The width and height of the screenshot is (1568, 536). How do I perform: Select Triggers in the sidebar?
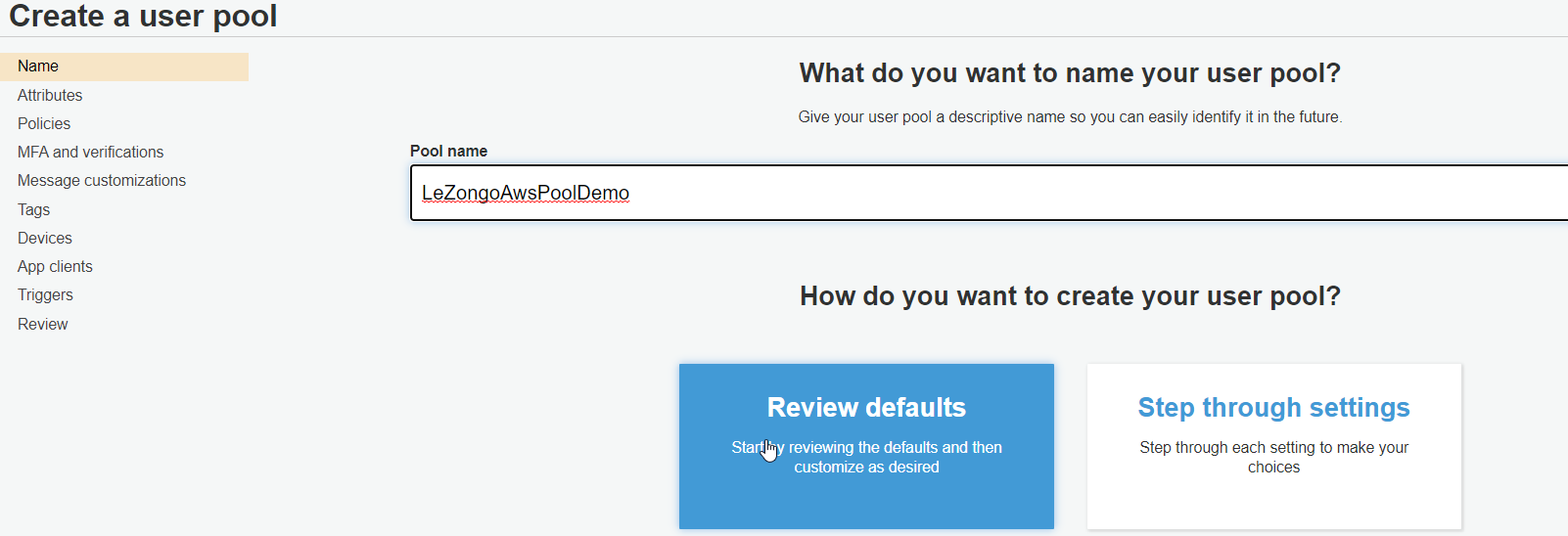[x=45, y=294]
